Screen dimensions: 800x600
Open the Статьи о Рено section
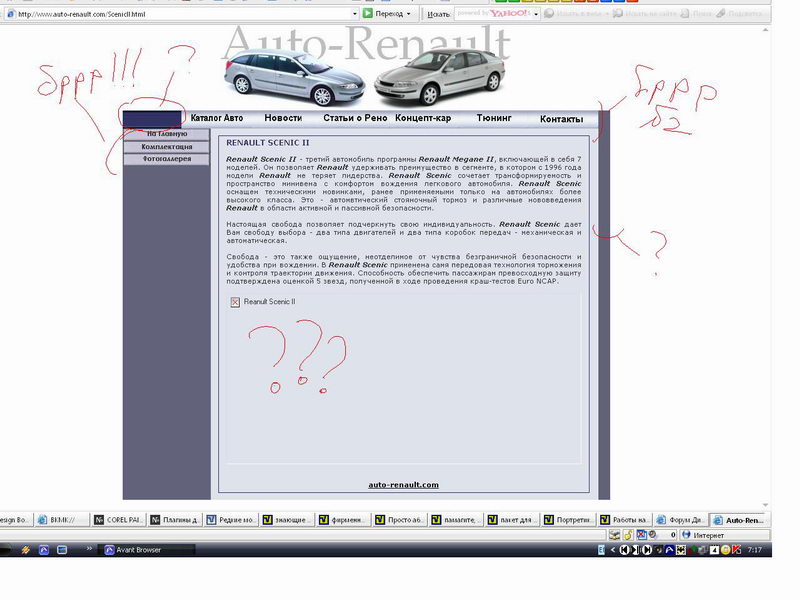click(x=355, y=118)
